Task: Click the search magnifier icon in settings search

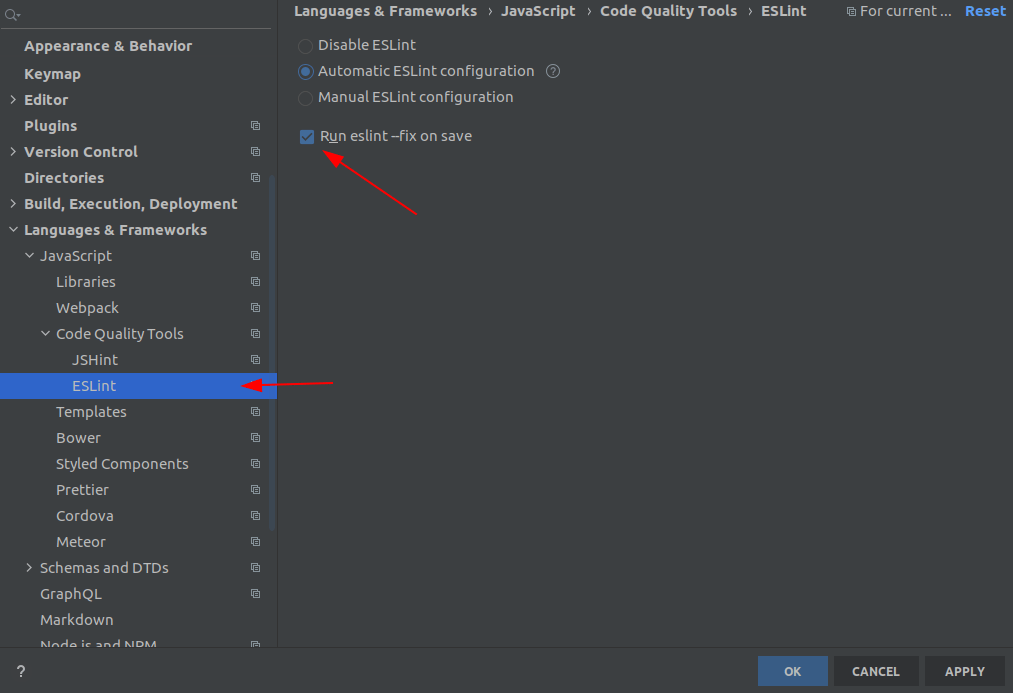Action: tap(12, 15)
